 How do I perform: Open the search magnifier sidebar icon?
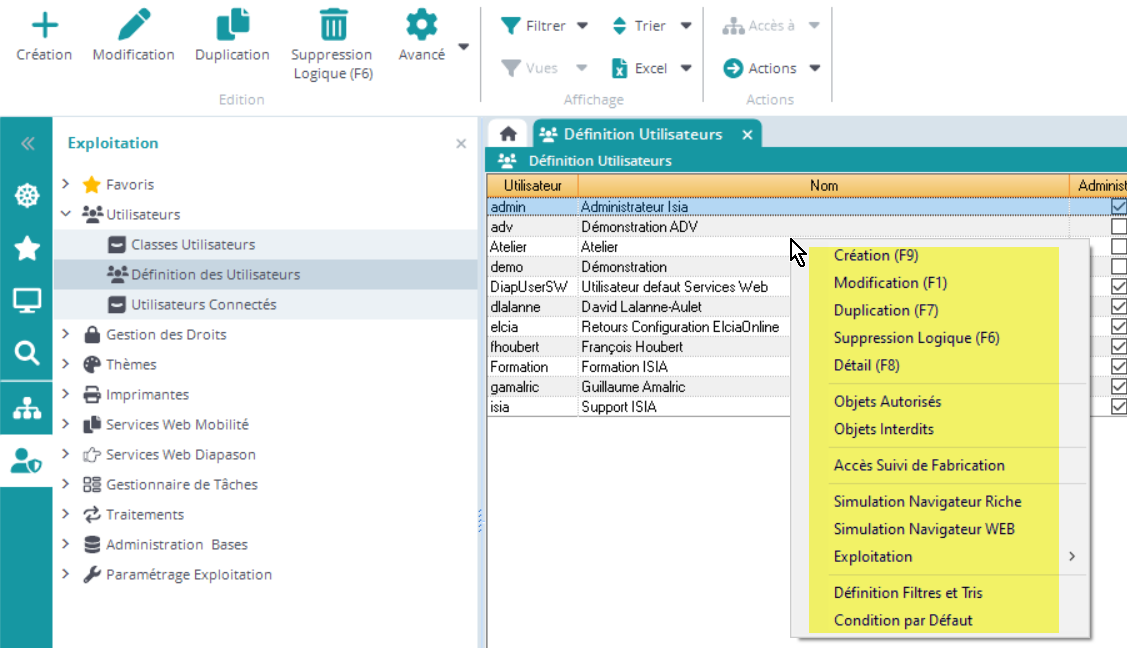click(26, 352)
